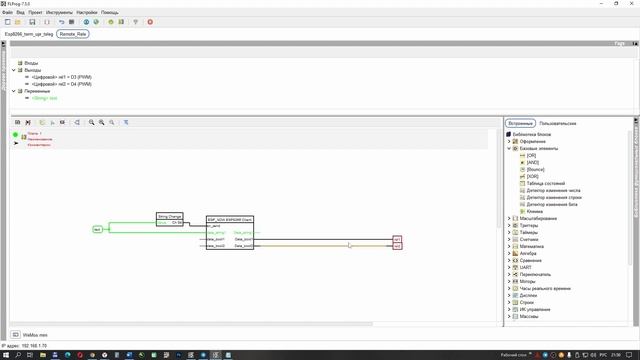Image resolution: width=640 pixels, height=360 pixels.
Task: Click the String Change block on canvas
Action: pyautogui.click(x=170, y=219)
